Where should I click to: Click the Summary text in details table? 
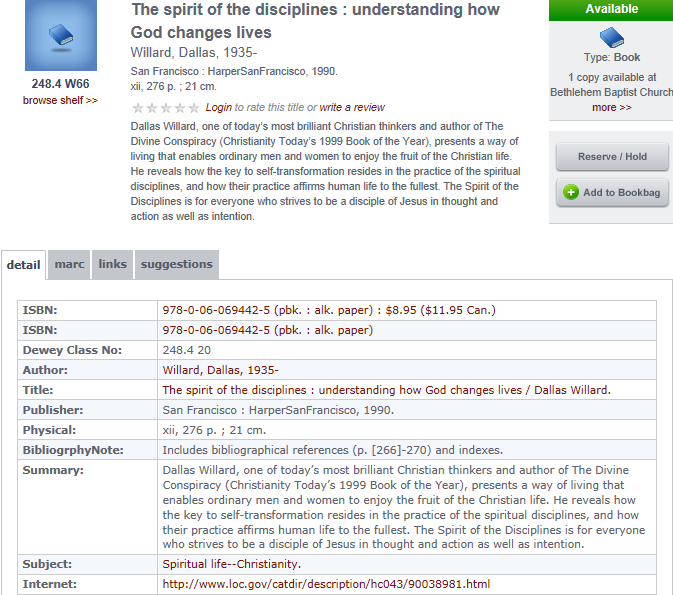coord(403,507)
